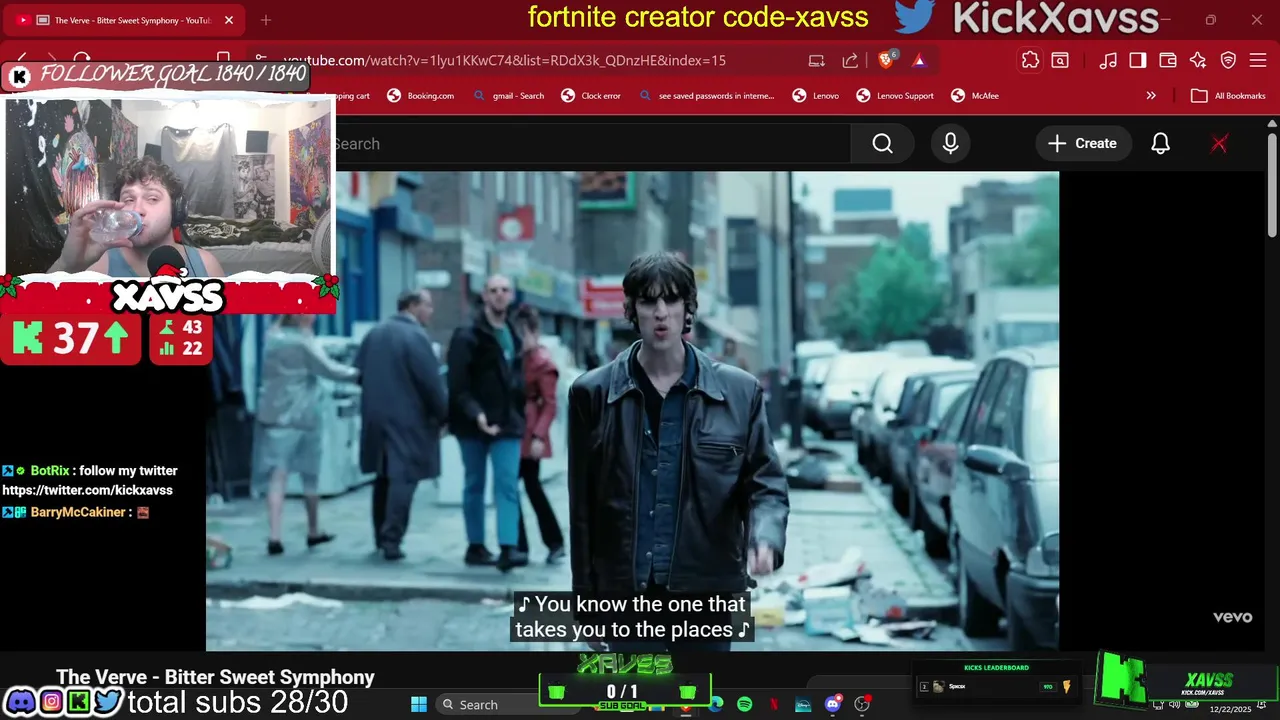Open the media control music-note icon
Viewport: 1280px width, 720px height.
[x=1108, y=60]
